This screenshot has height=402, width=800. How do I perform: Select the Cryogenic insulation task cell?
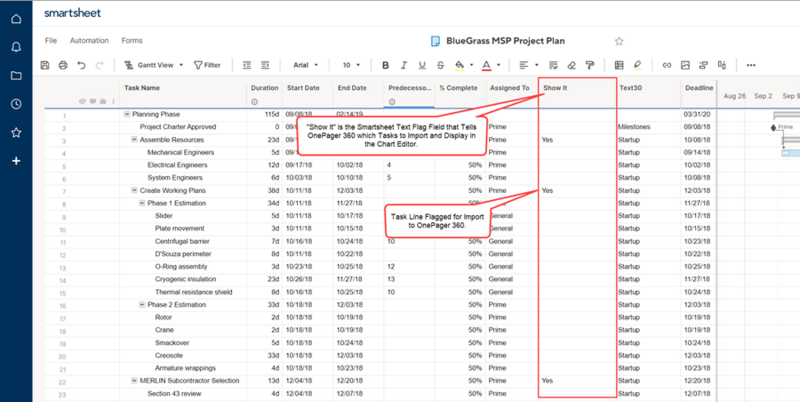(183, 279)
